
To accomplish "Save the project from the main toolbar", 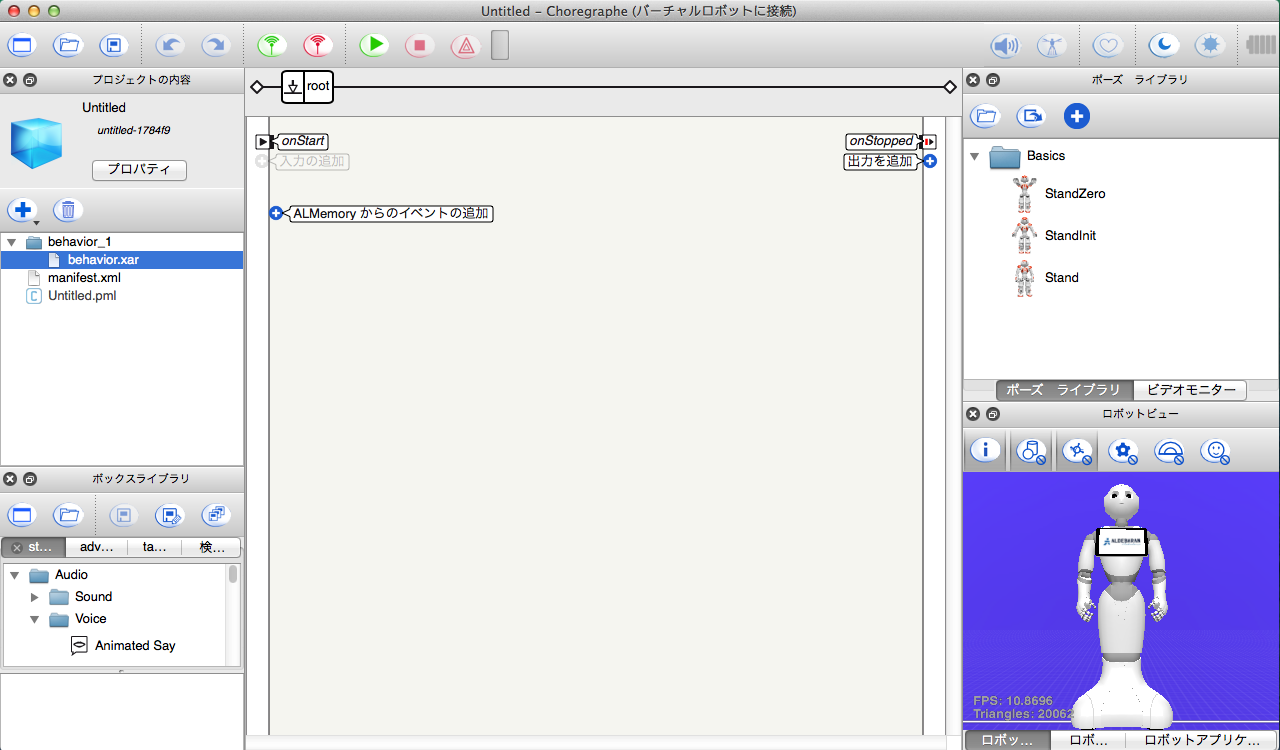I will 114,45.
